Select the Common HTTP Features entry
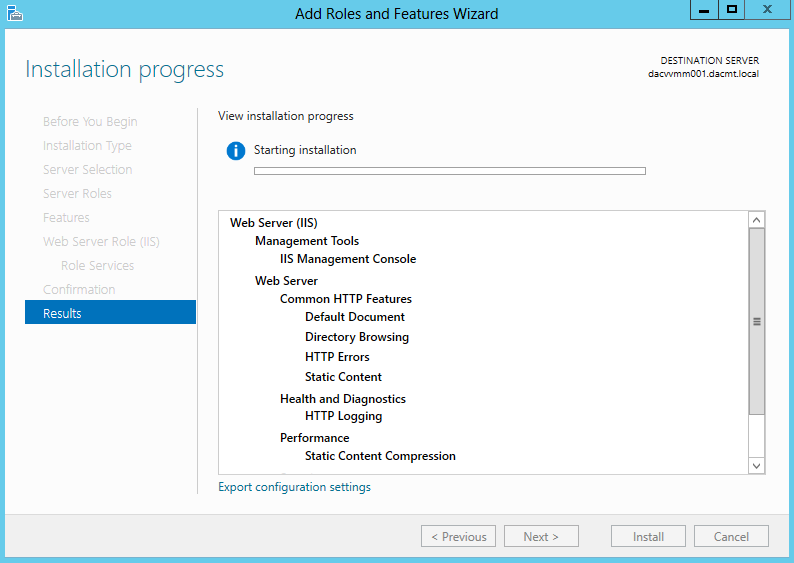This screenshot has width=794, height=563. click(x=346, y=299)
